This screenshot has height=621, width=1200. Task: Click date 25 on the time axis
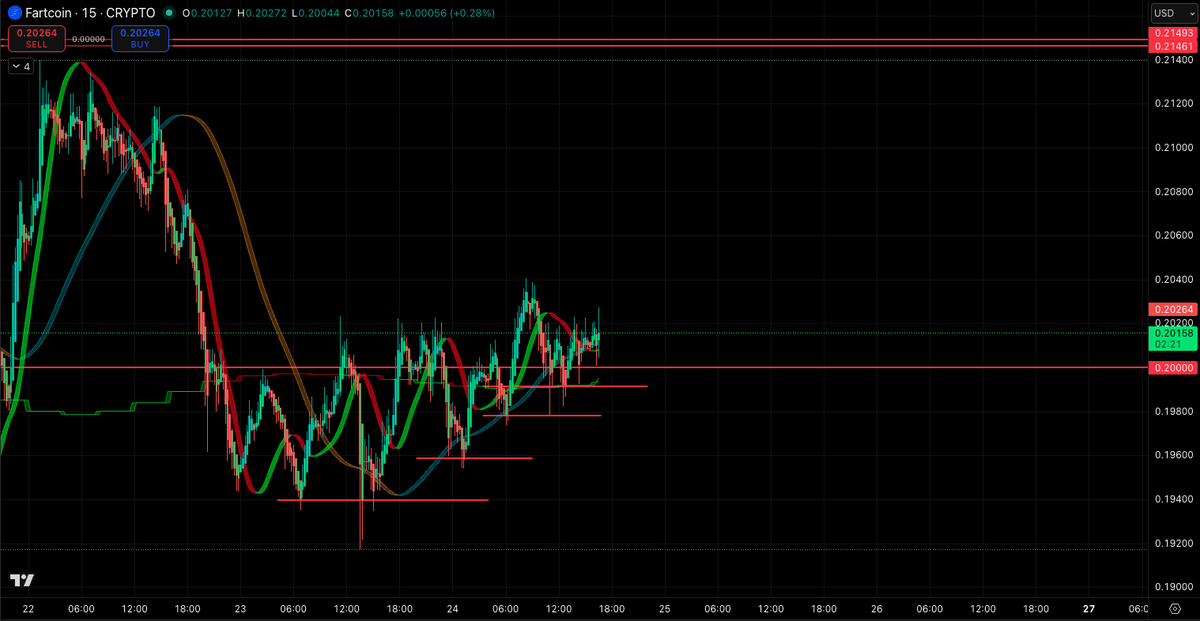(x=665, y=608)
